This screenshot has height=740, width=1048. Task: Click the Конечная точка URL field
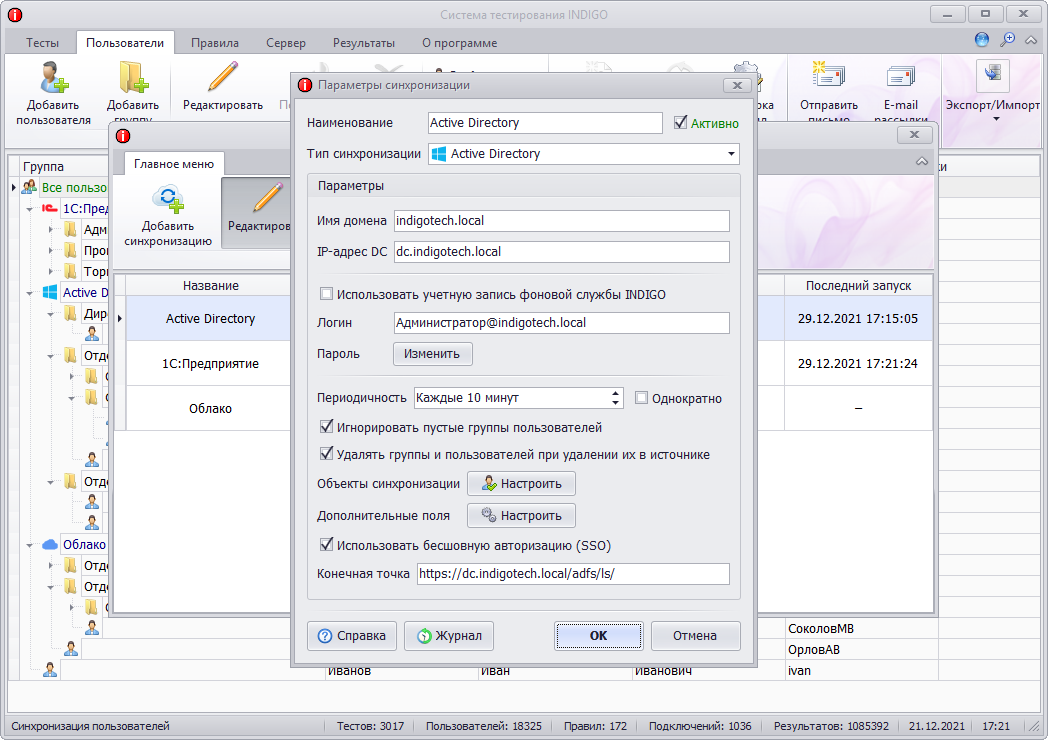coord(573,574)
